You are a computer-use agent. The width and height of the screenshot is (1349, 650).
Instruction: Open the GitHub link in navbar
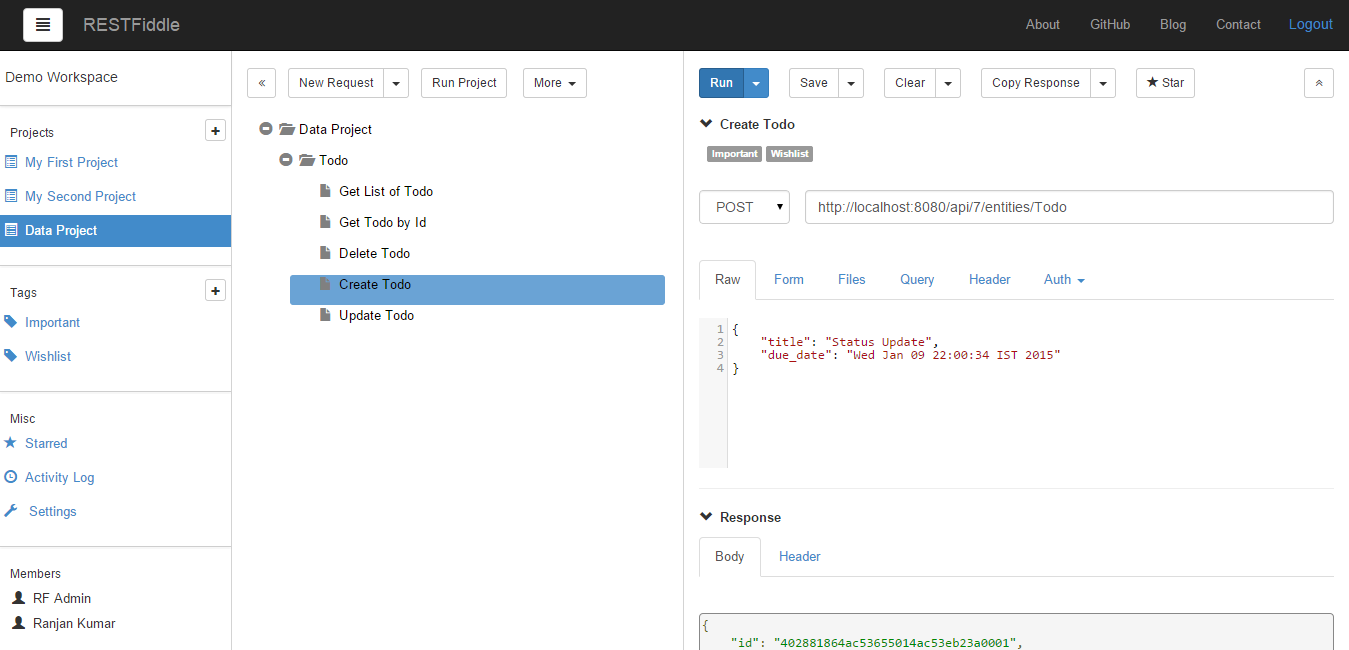click(1110, 25)
